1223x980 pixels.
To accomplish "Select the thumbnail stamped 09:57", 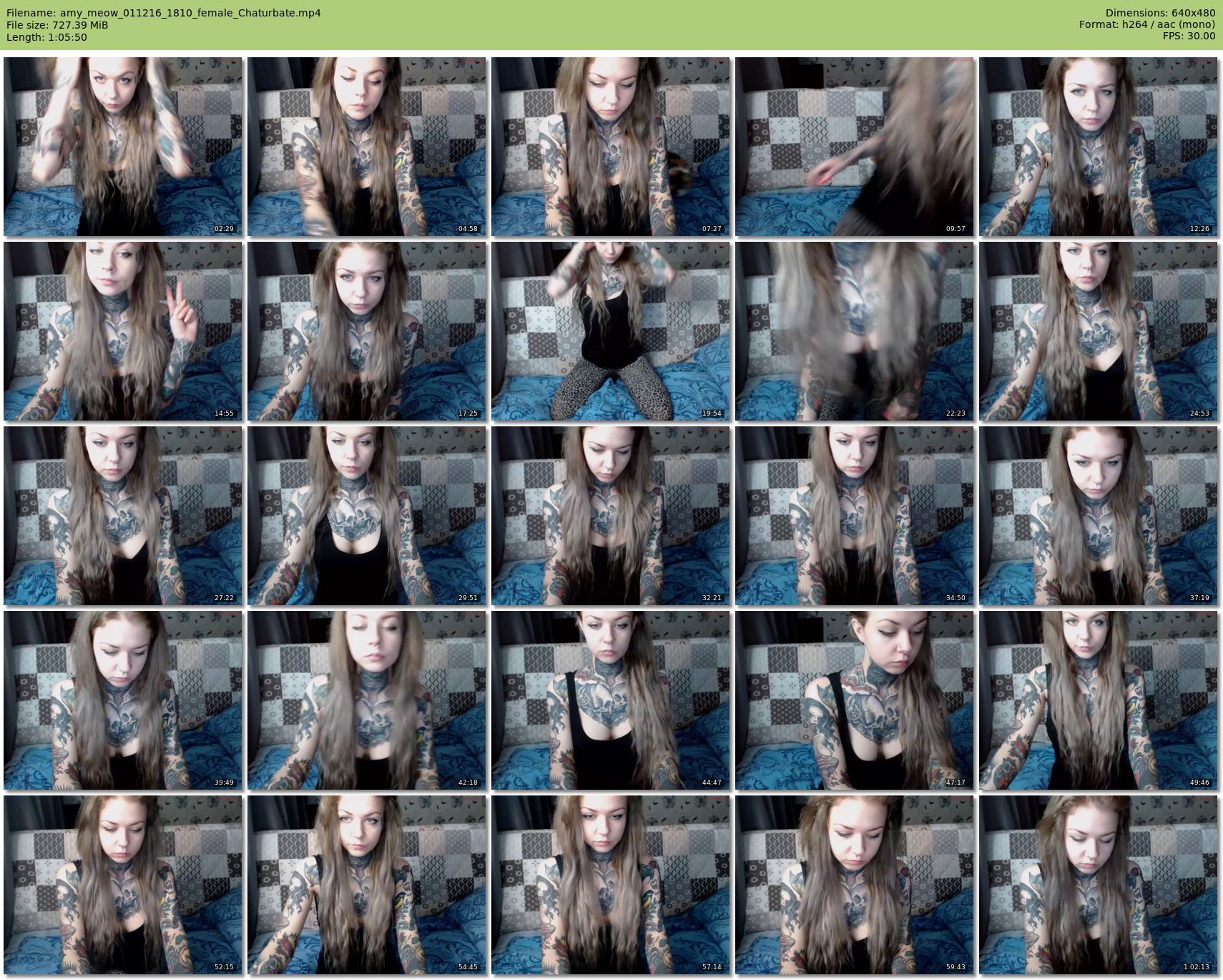I will (855, 147).
